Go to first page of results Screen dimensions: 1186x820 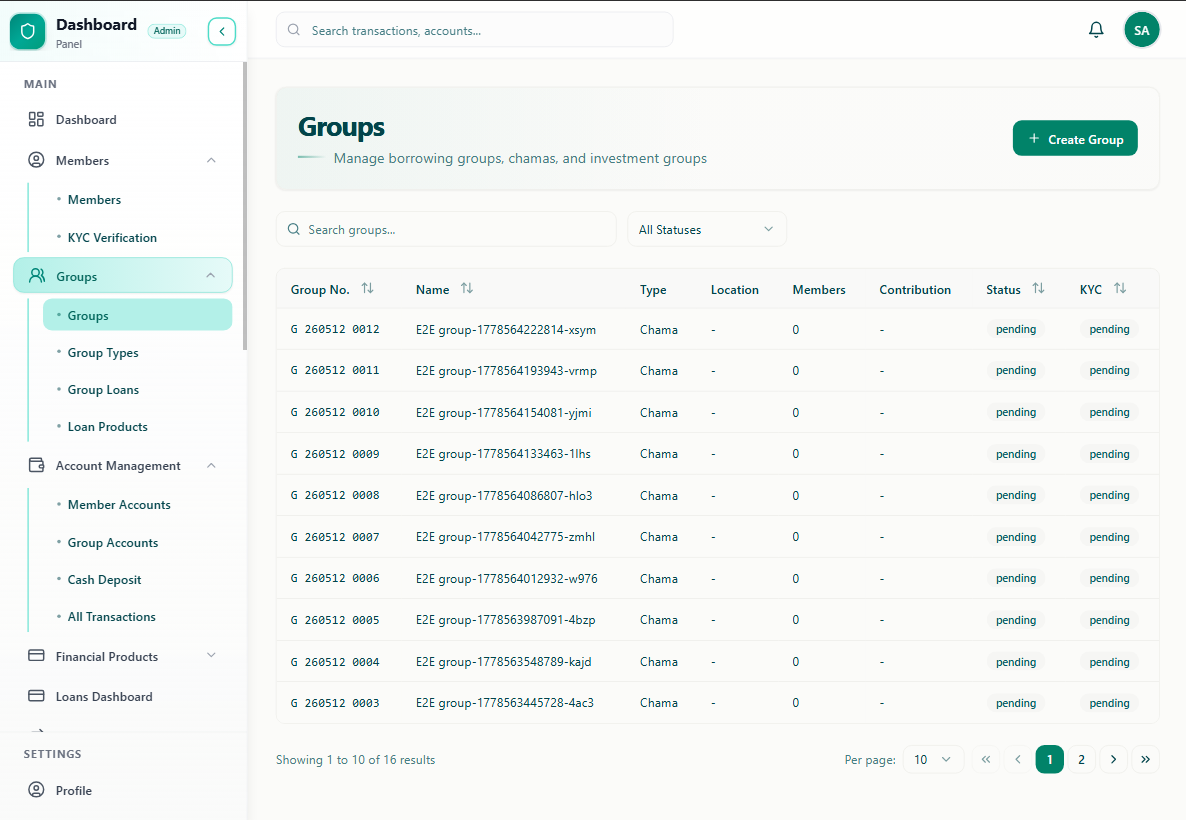986,759
